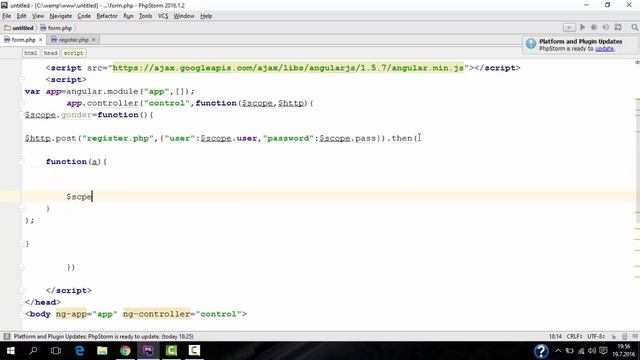
Task: Toggle tool window buttons icon in status bar
Action: [x=7, y=336]
